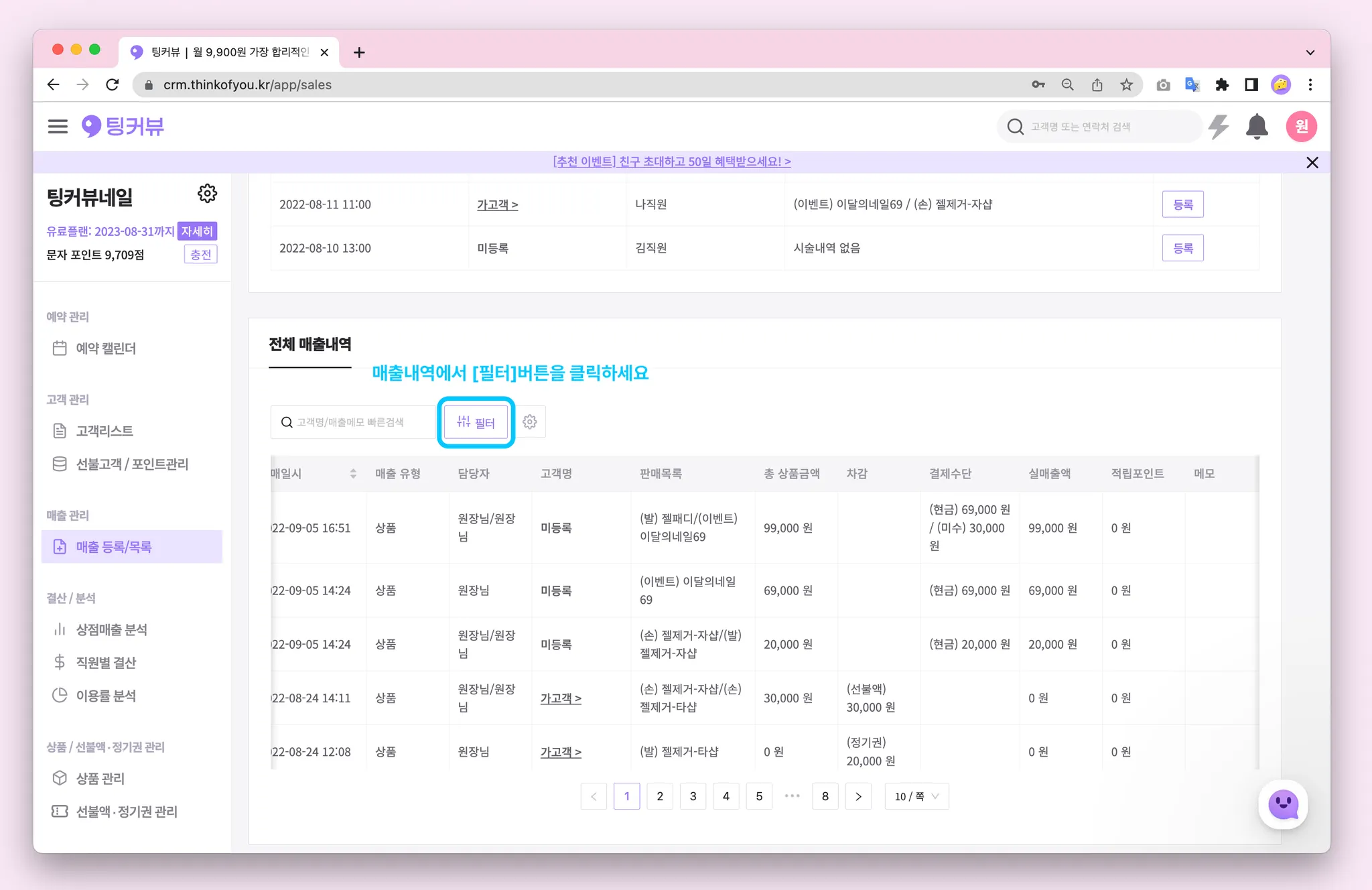The height and width of the screenshot is (890, 1372).
Task: Open the table column settings gear
Action: (530, 422)
